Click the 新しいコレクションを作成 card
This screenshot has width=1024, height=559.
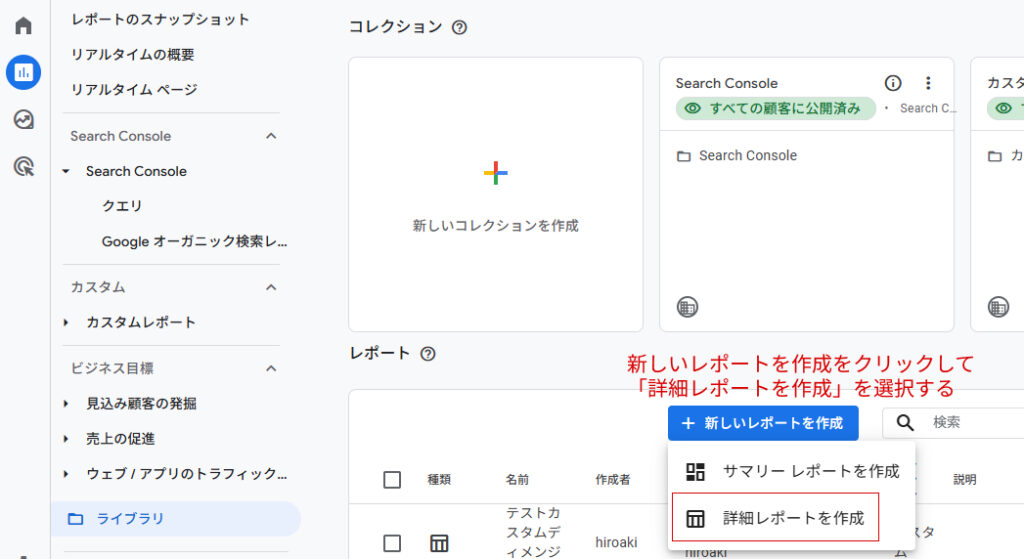495,194
